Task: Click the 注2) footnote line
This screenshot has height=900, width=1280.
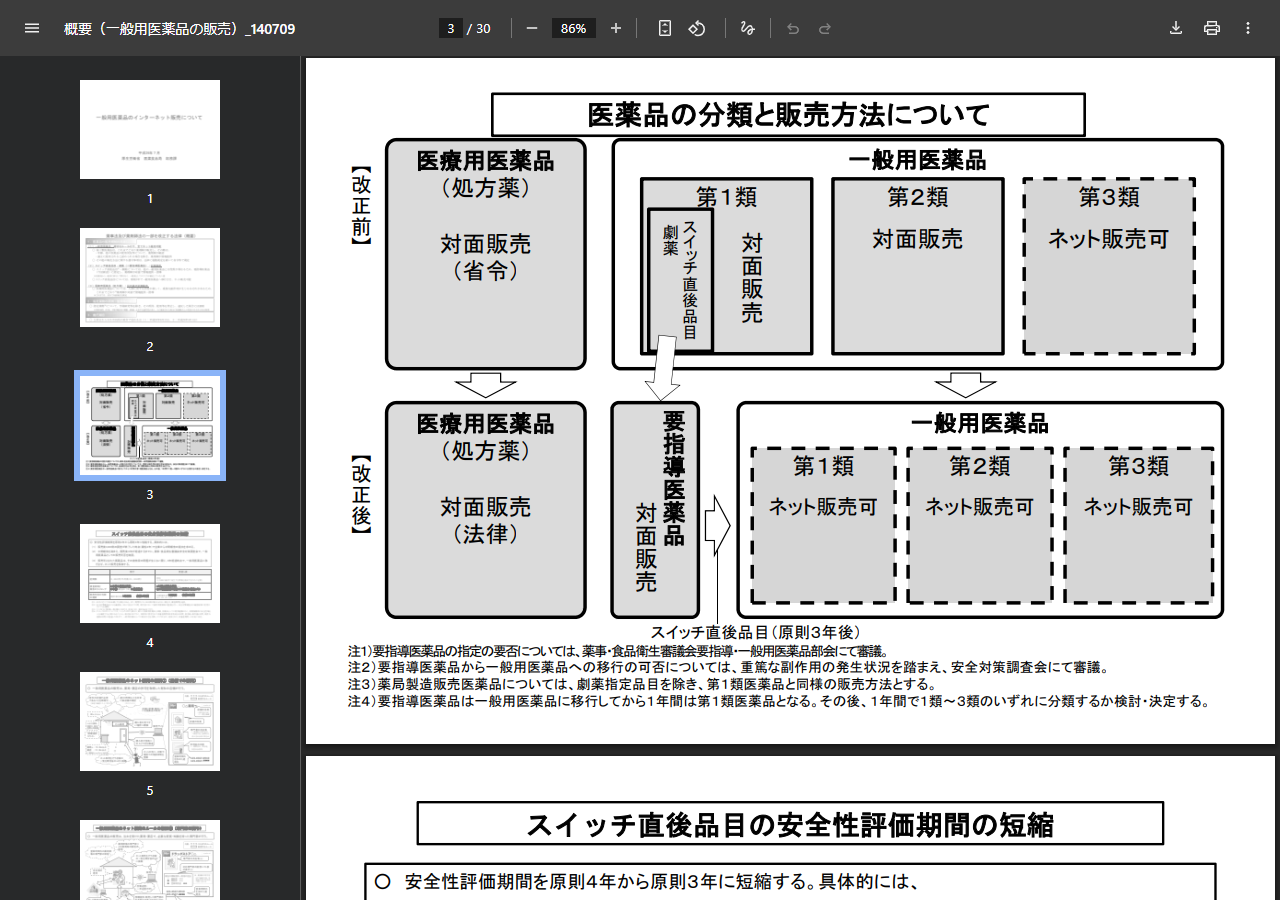Action: pos(727,668)
